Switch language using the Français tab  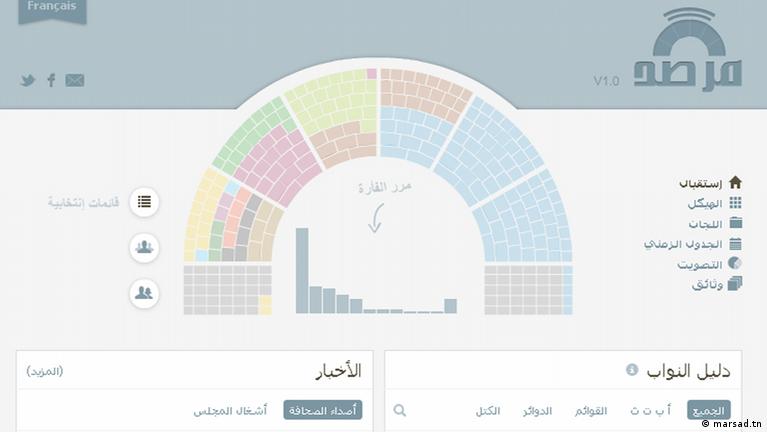click(x=52, y=8)
